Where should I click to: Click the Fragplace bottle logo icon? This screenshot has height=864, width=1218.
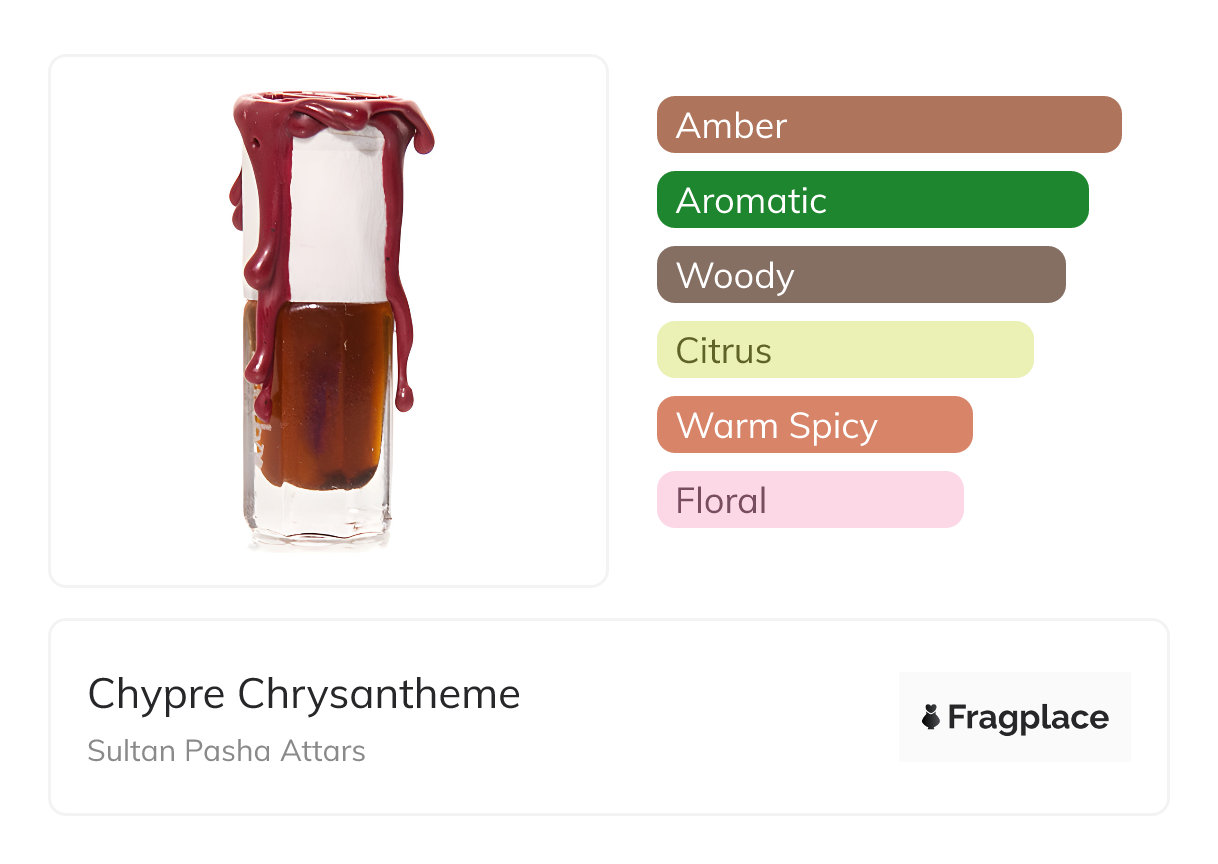pos(931,717)
